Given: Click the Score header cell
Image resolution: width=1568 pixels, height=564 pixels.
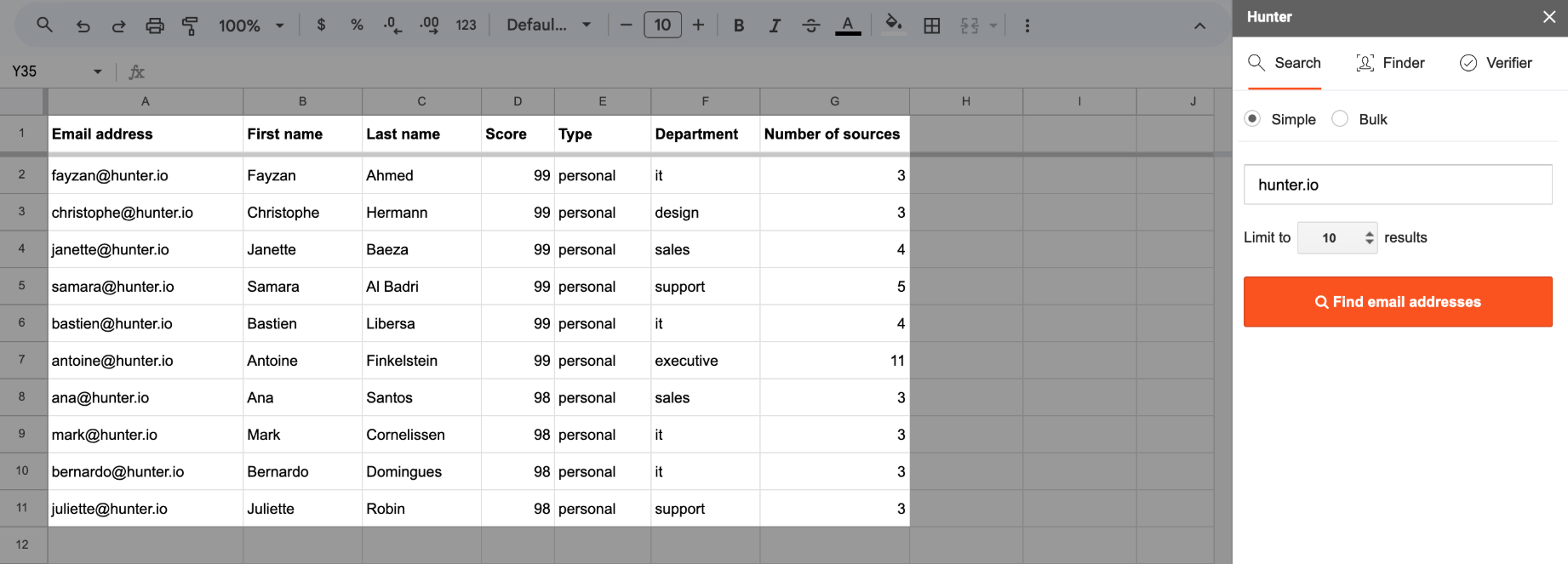Looking at the screenshot, I should tap(518, 134).
